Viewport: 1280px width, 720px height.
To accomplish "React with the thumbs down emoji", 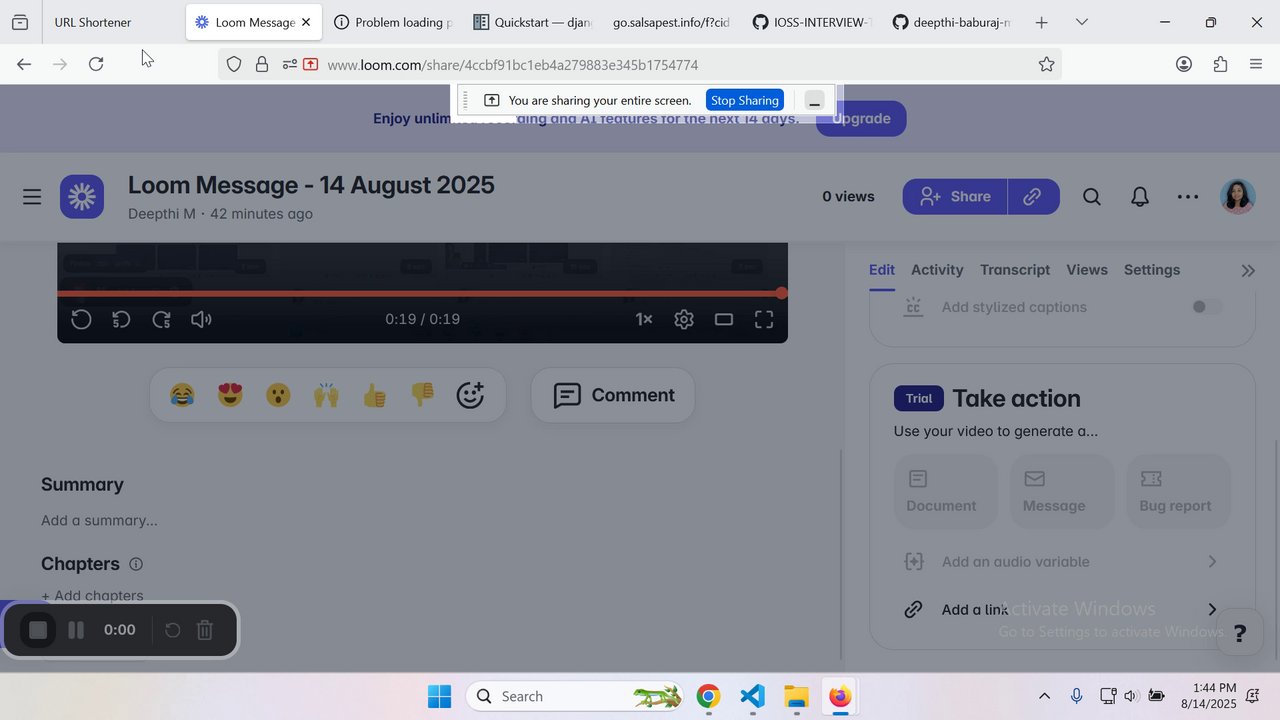I will (422, 395).
